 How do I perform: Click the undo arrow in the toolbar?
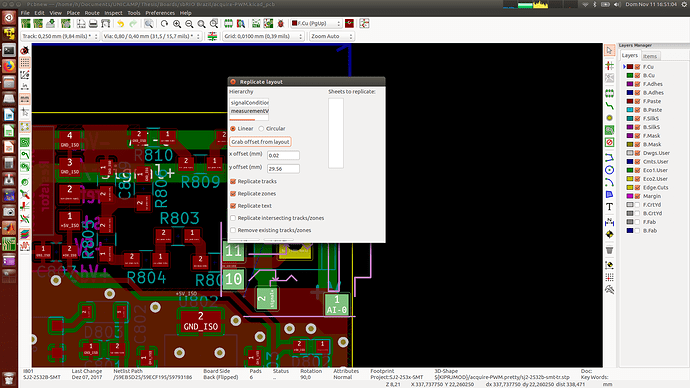coord(120,24)
